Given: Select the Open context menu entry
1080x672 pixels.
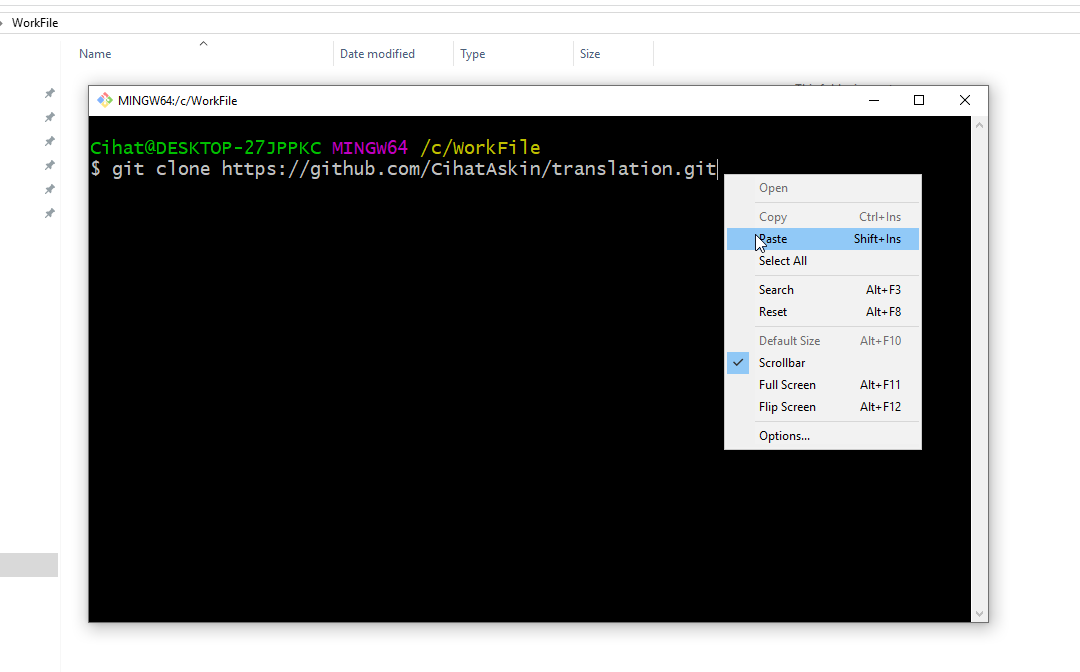Looking at the screenshot, I should 822,188.
